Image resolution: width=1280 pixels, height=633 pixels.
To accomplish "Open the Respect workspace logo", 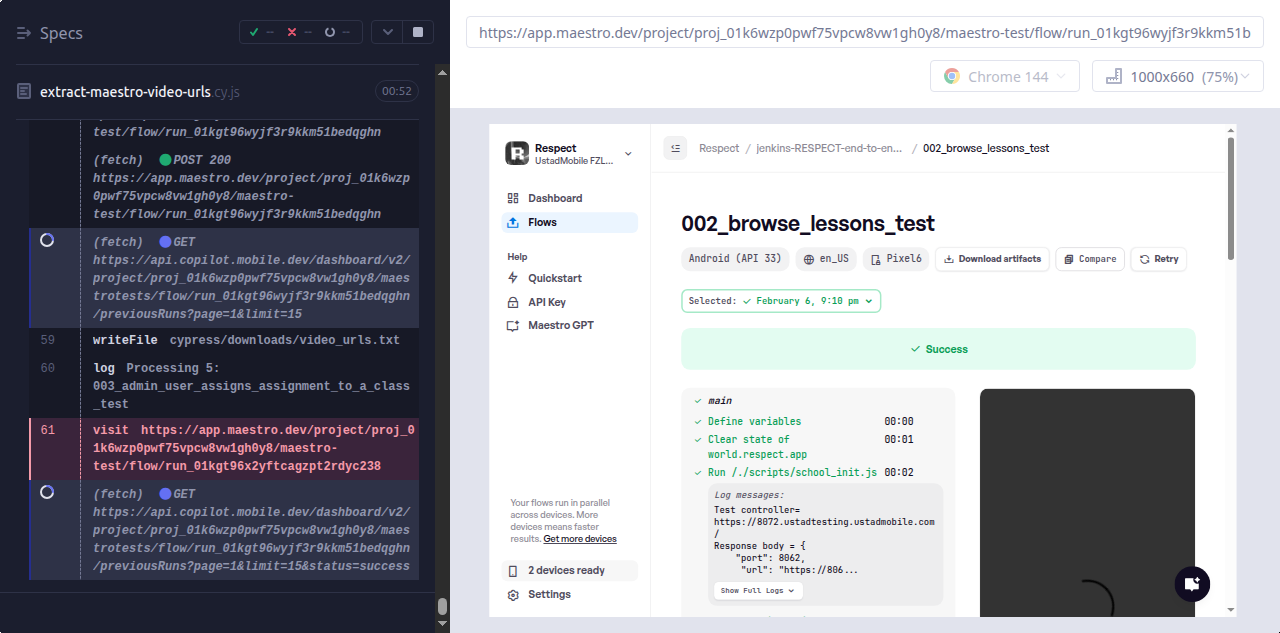I will [517, 153].
